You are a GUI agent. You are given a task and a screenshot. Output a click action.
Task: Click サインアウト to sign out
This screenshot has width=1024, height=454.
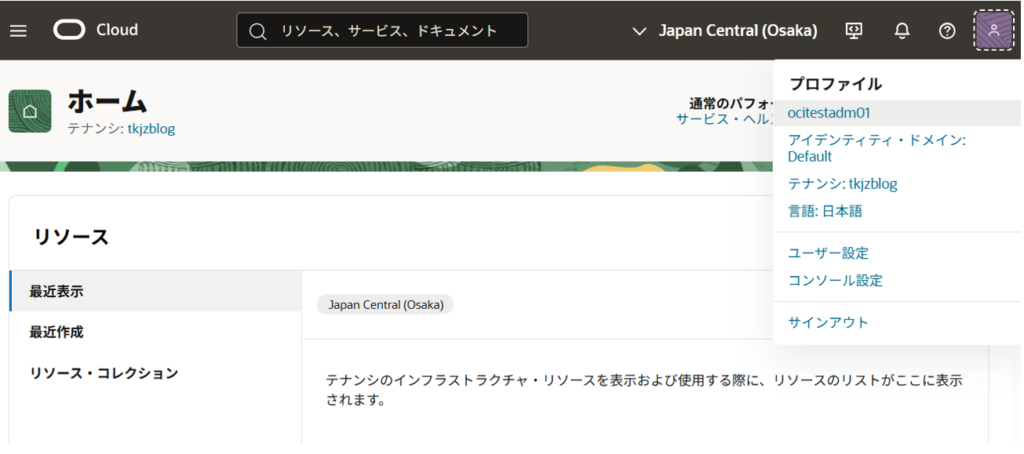pyautogui.click(x=828, y=322)
